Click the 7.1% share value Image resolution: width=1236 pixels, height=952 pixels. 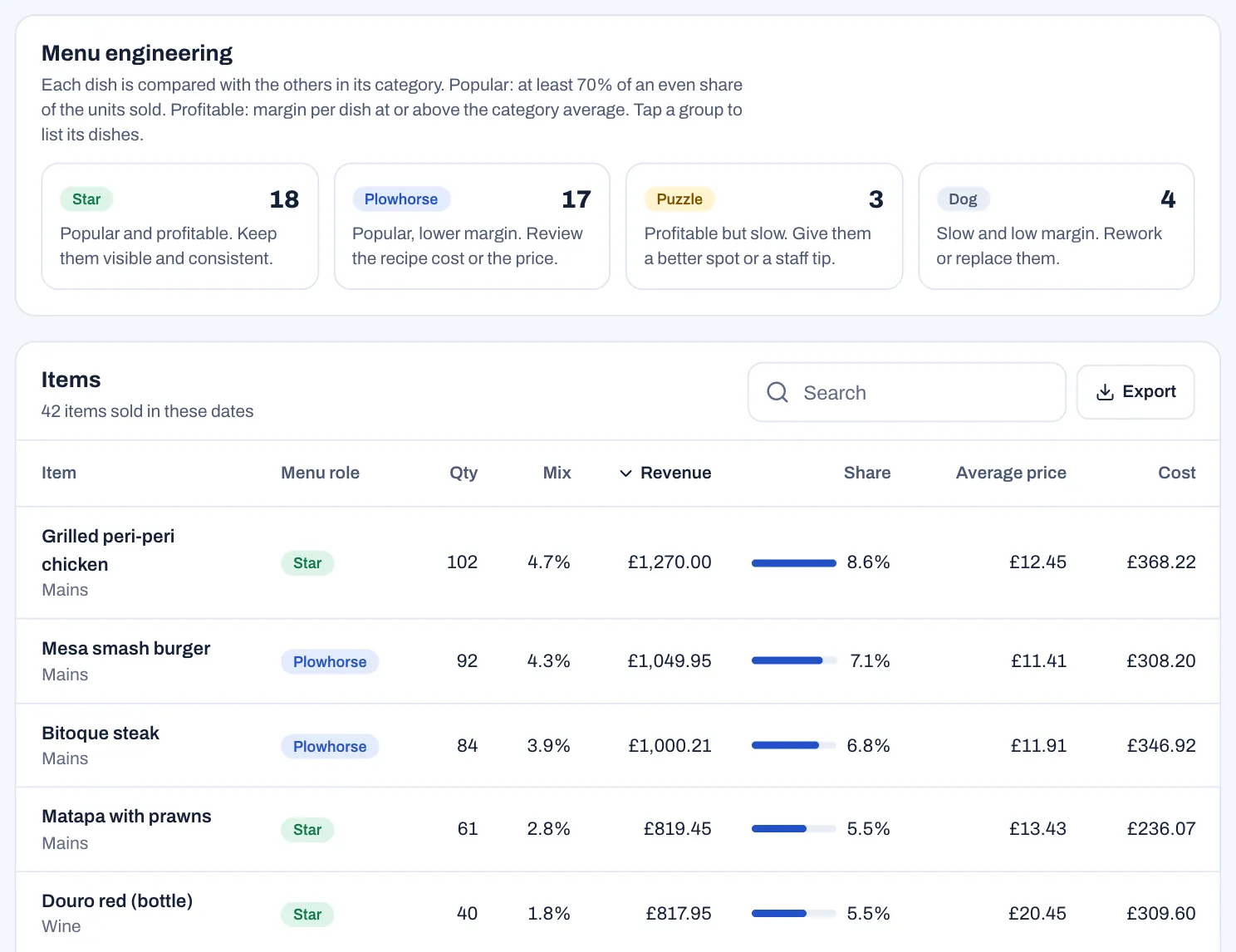[x=871, y=661]
